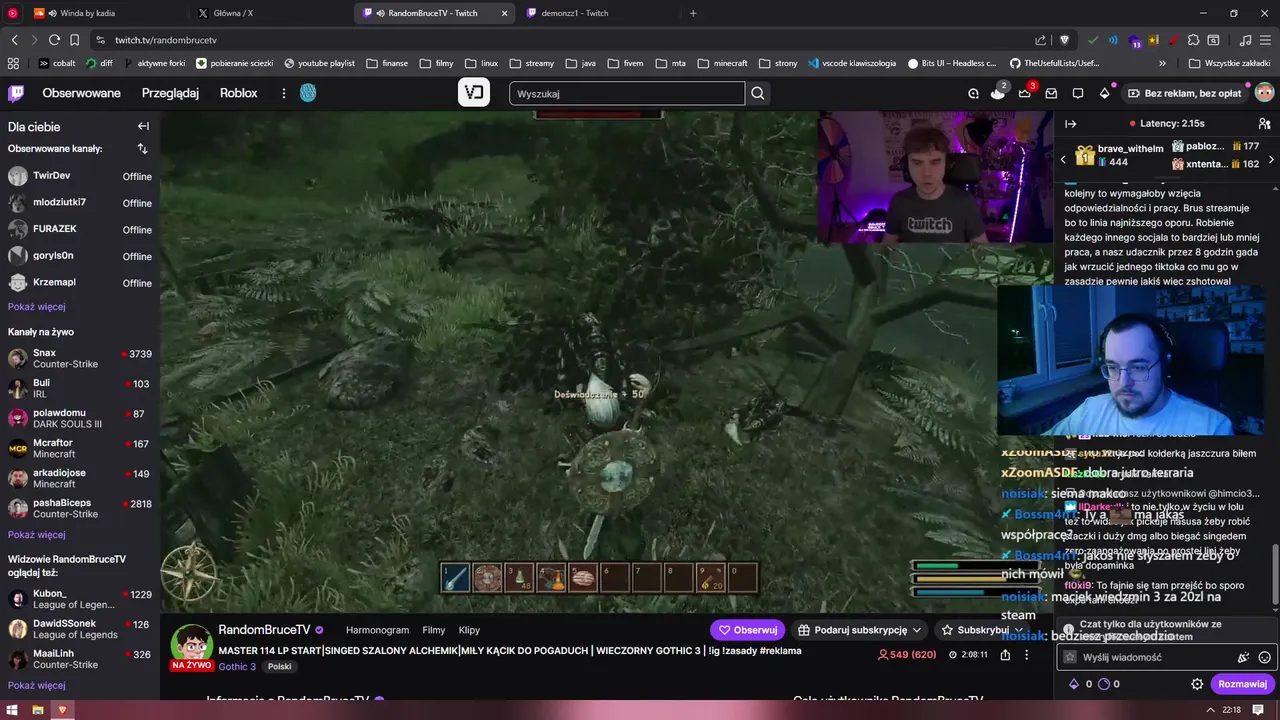
Task: Click the search magnifier button
Action: point(758,93)
